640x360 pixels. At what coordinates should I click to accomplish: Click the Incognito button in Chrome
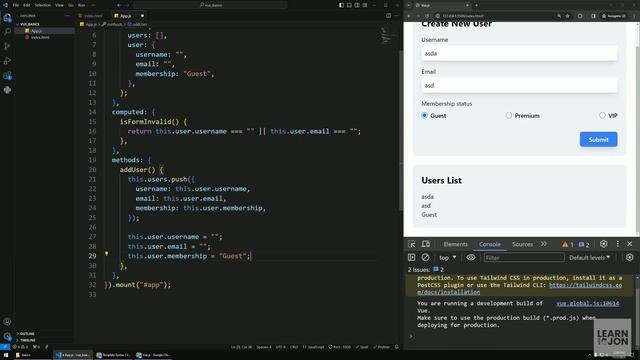click(613, 16)
